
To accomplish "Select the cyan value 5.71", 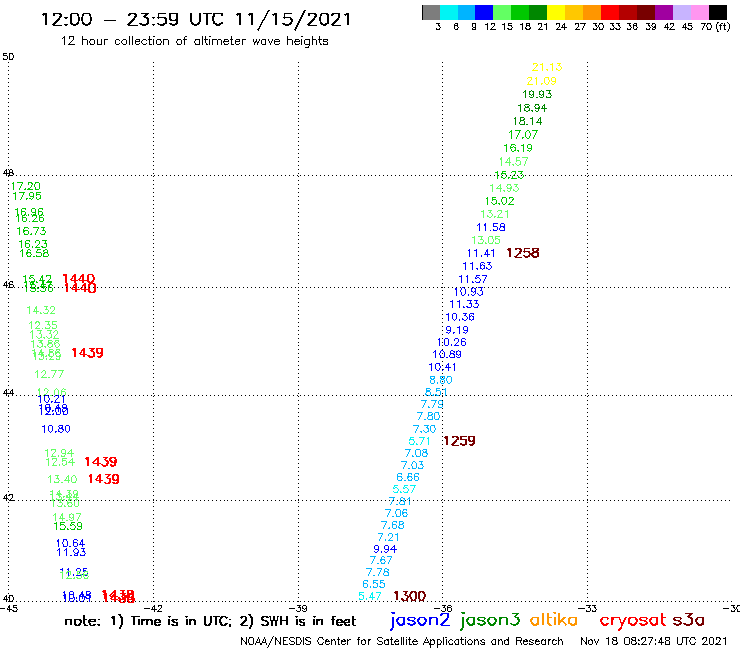I will (419, 441).
